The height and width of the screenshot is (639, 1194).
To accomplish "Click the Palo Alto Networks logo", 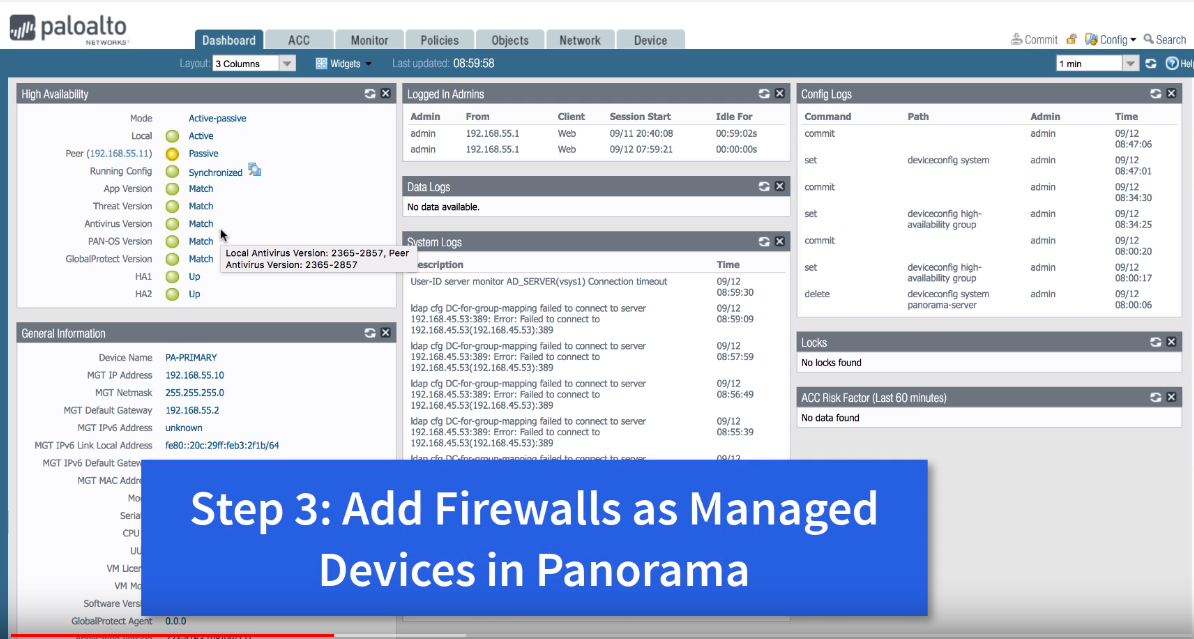I will (x=69, y=30).
